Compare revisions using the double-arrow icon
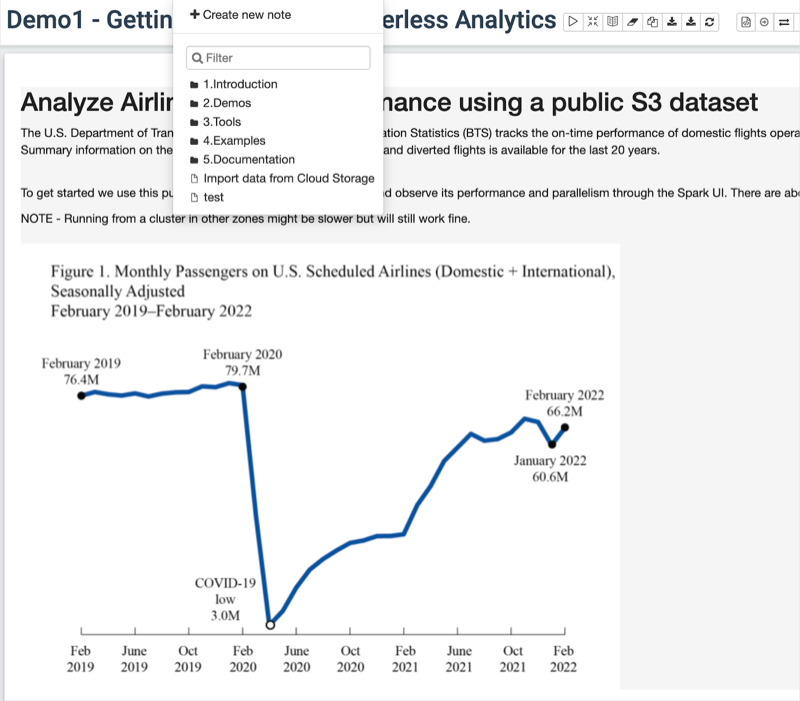The width and height of the screenshot is (800, 701). point(785,22)
